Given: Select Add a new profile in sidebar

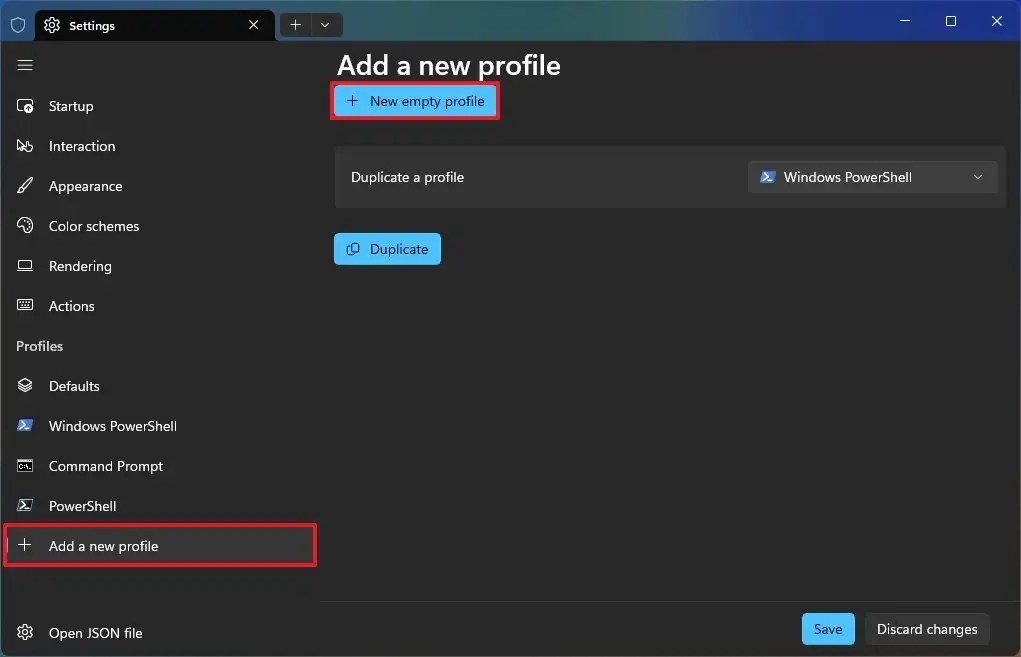Looking at the screenshot, I should (103, 546).
